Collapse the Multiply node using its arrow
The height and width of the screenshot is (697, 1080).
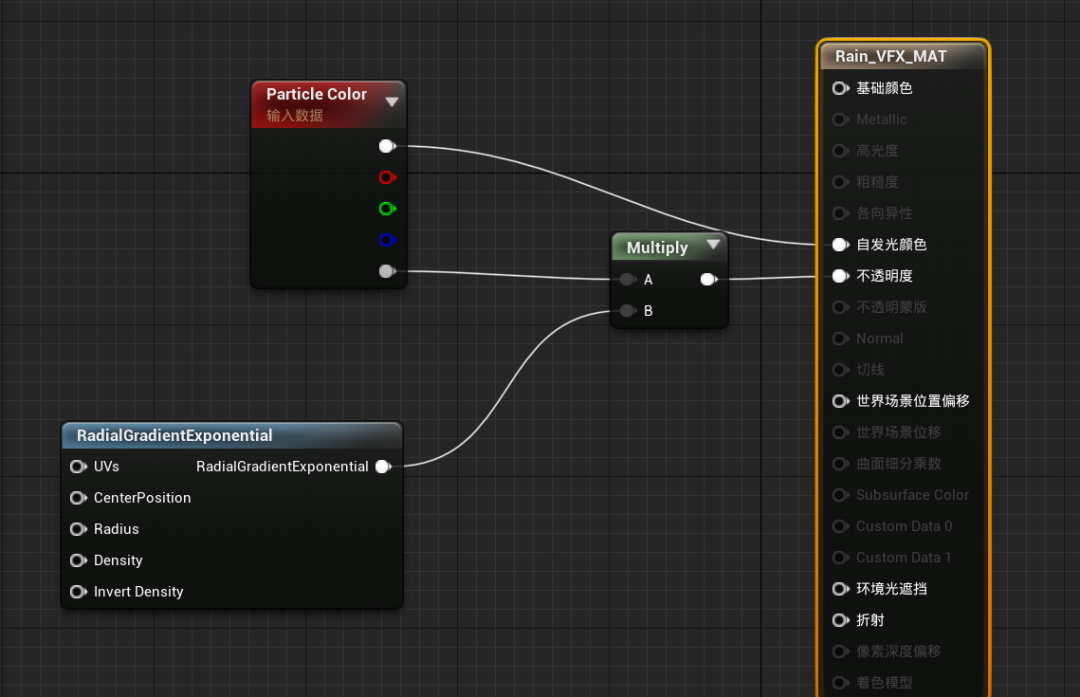[713, 245]
